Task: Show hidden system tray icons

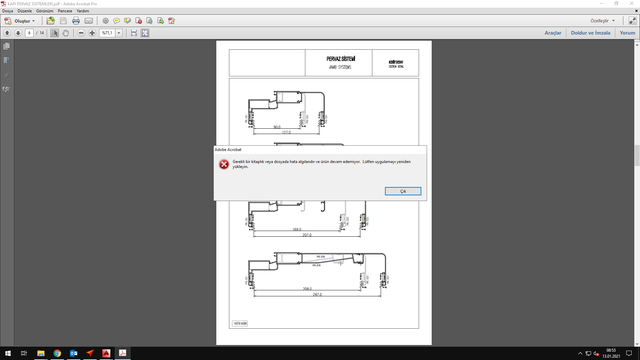Action: click(580, 353)
